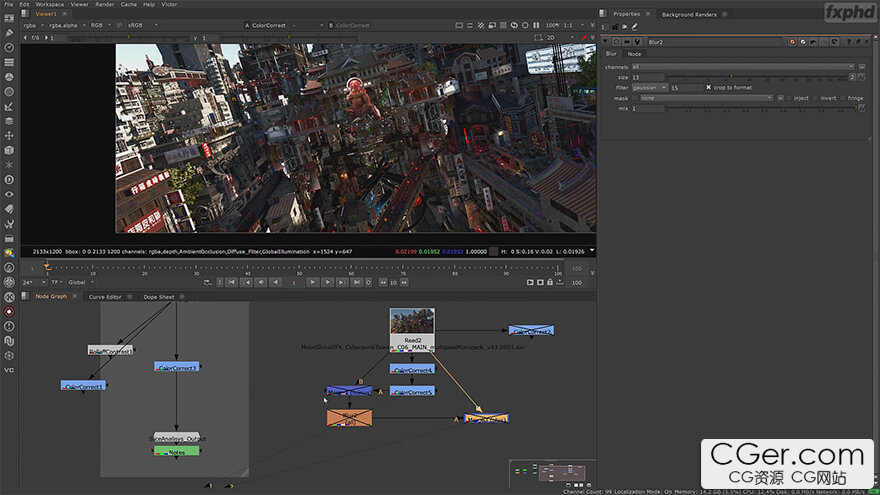Toggle the ROI region icon in viewer
The width and height of the screenshot is (880, 495).
tap(538, 38)
